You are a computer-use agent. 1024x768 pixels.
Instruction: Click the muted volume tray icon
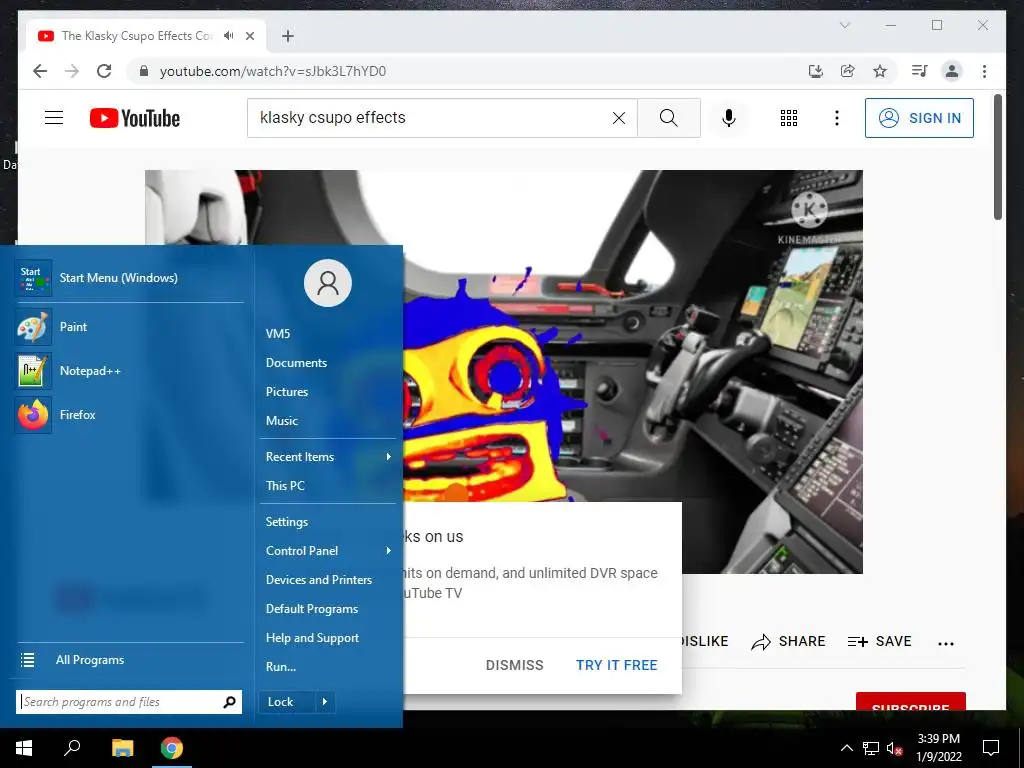[x=895, y=748]
